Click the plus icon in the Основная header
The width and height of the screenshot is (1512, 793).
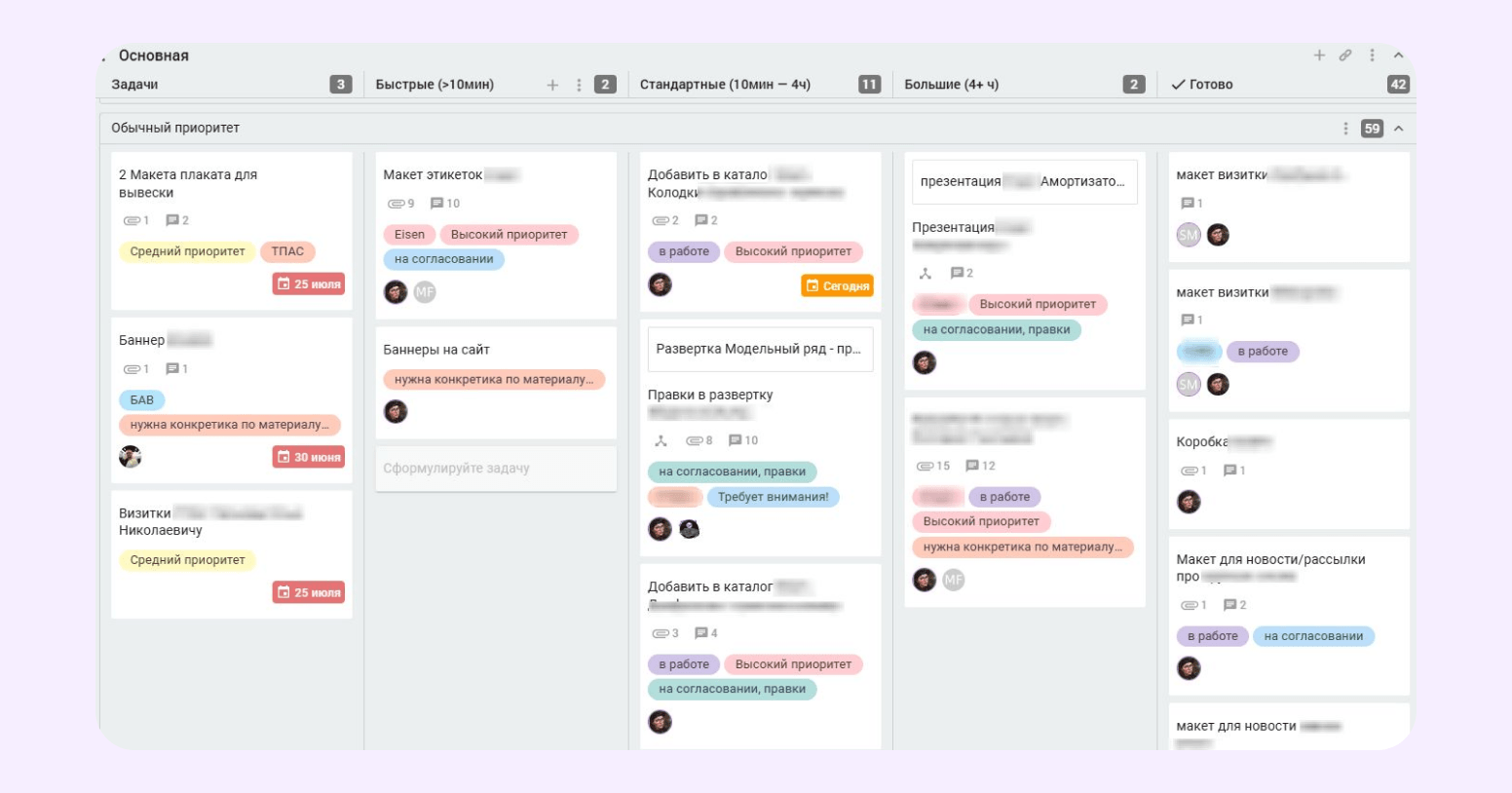tap(1319, 56)
